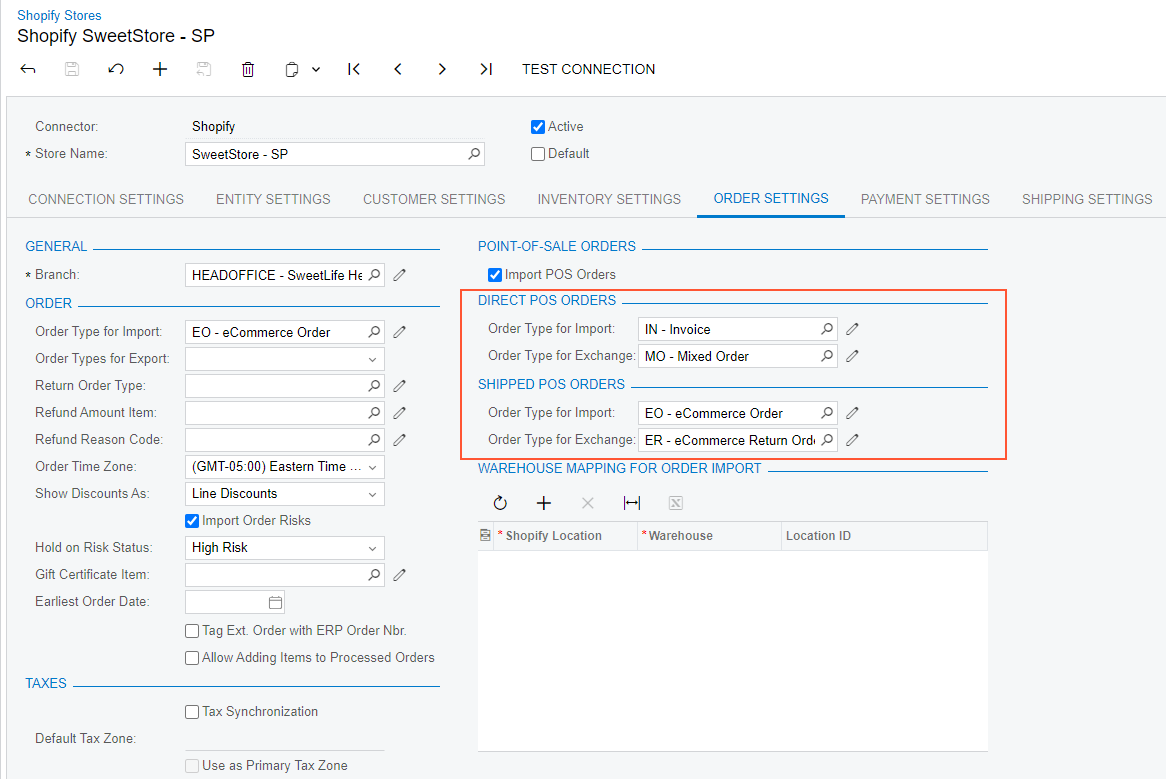Edit the ER - eCommerce Return Order via pencil
1166x779 pixels.
pyautogui.click(x=852, y=439)
